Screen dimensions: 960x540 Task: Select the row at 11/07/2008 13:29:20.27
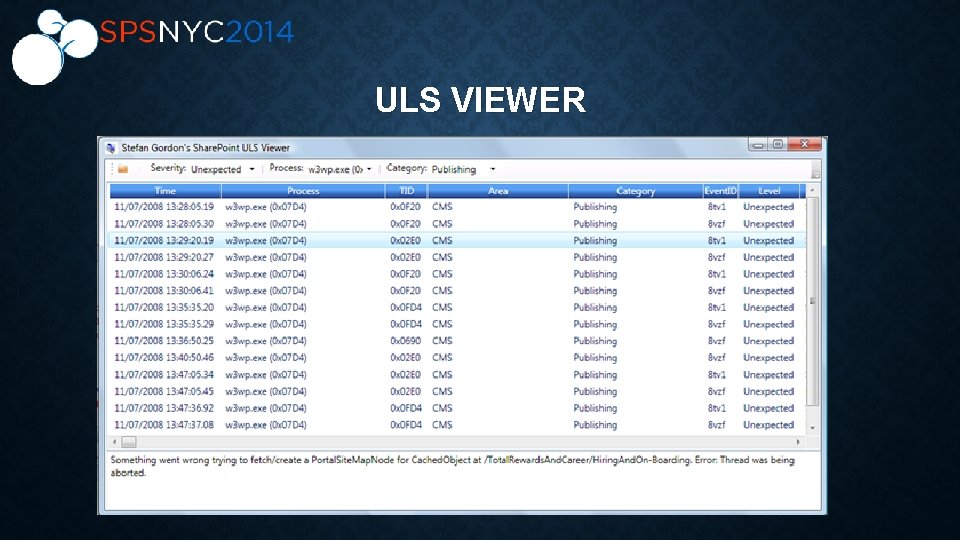457,257
